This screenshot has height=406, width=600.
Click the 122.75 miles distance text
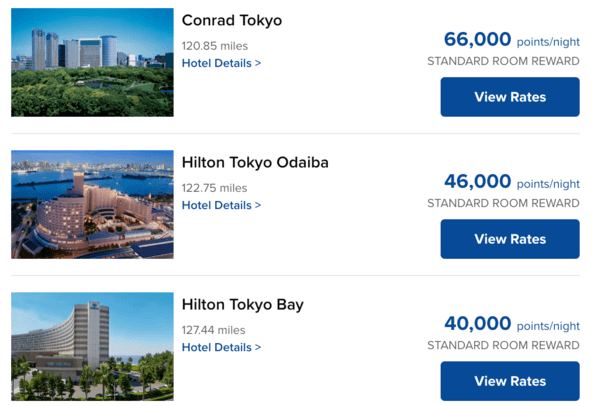[214, 188]
